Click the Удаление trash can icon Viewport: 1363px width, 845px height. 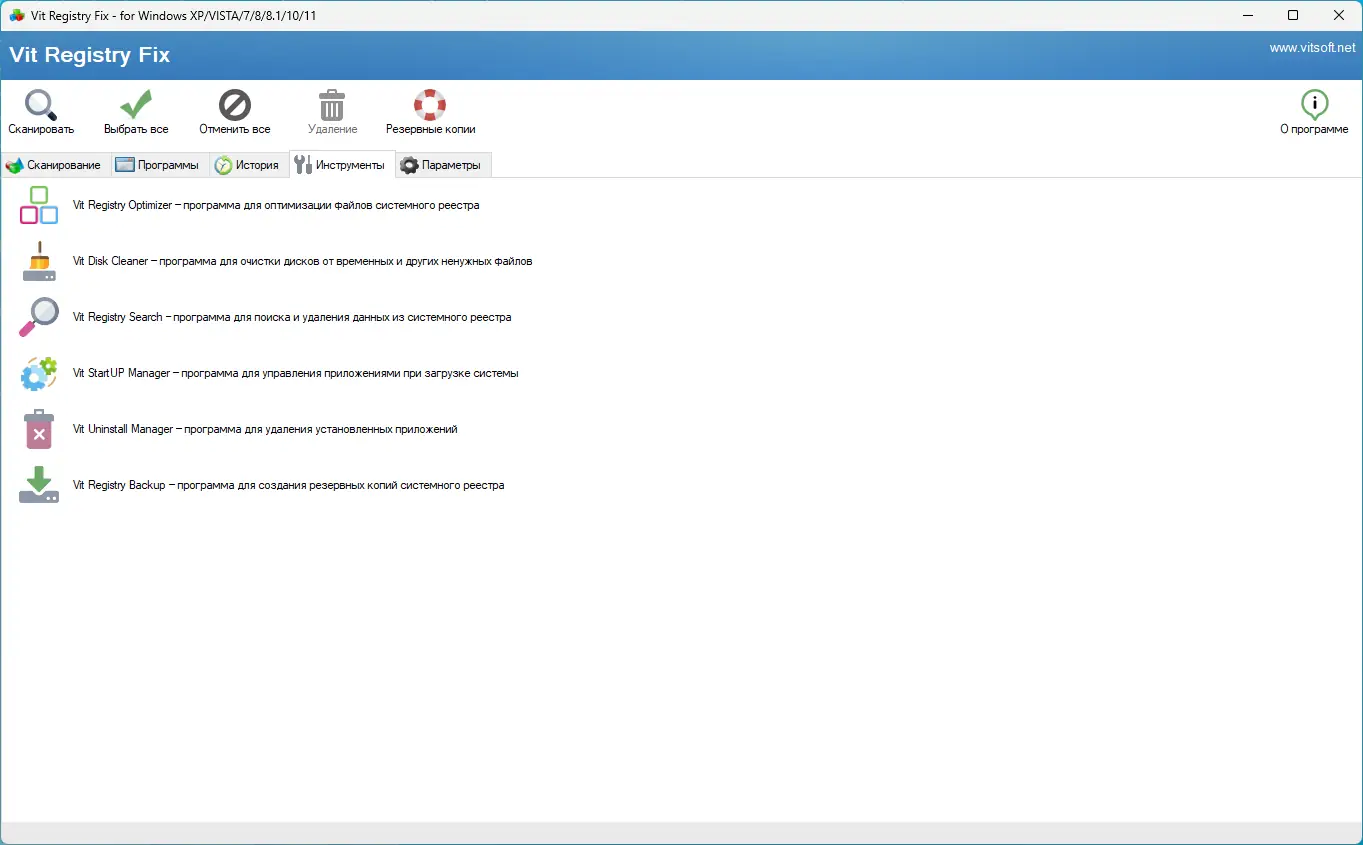(332, 105)
